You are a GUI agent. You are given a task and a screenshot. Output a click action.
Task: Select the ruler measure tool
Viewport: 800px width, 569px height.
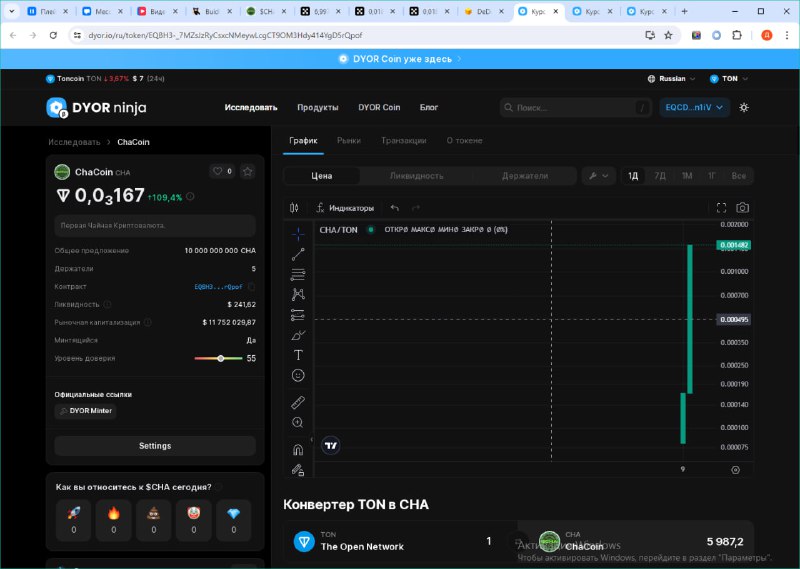[298, 403]
